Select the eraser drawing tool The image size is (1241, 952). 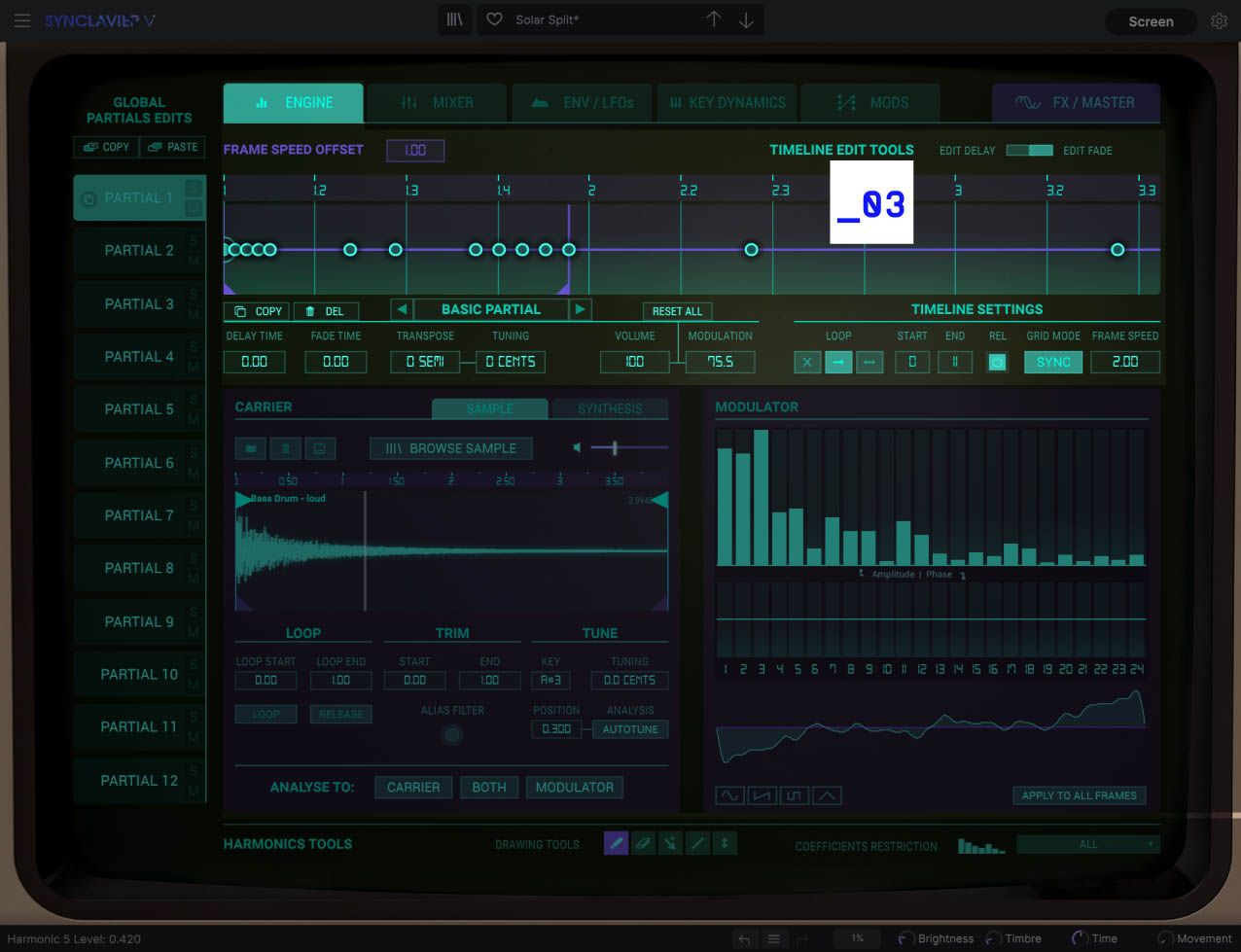click(x=643, y=844)
